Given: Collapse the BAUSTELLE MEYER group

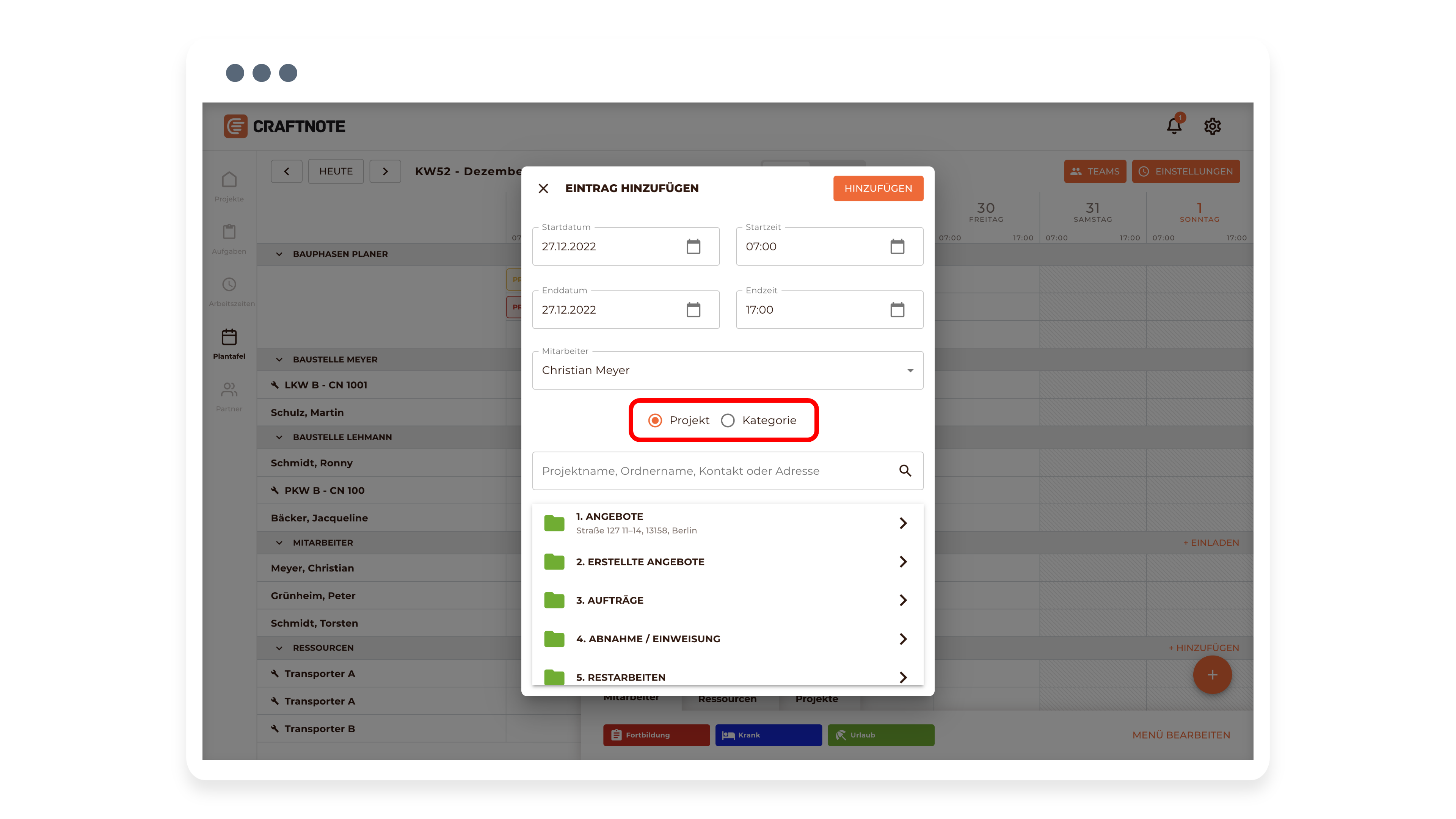Looking at the screenshot, I should 279,359.
